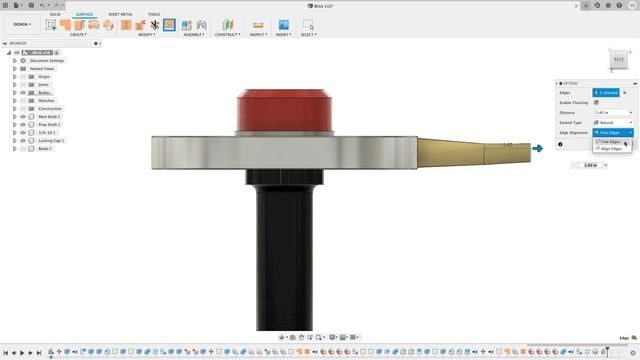Hide the Prop Shaft 1 component

(x=23, y=124)
